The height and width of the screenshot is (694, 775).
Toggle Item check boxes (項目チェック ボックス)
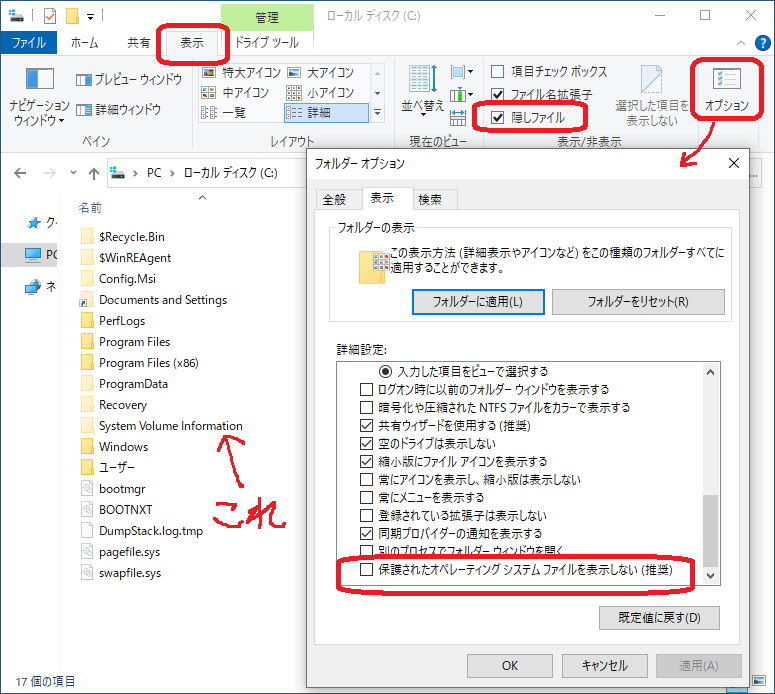click(497, 72)
